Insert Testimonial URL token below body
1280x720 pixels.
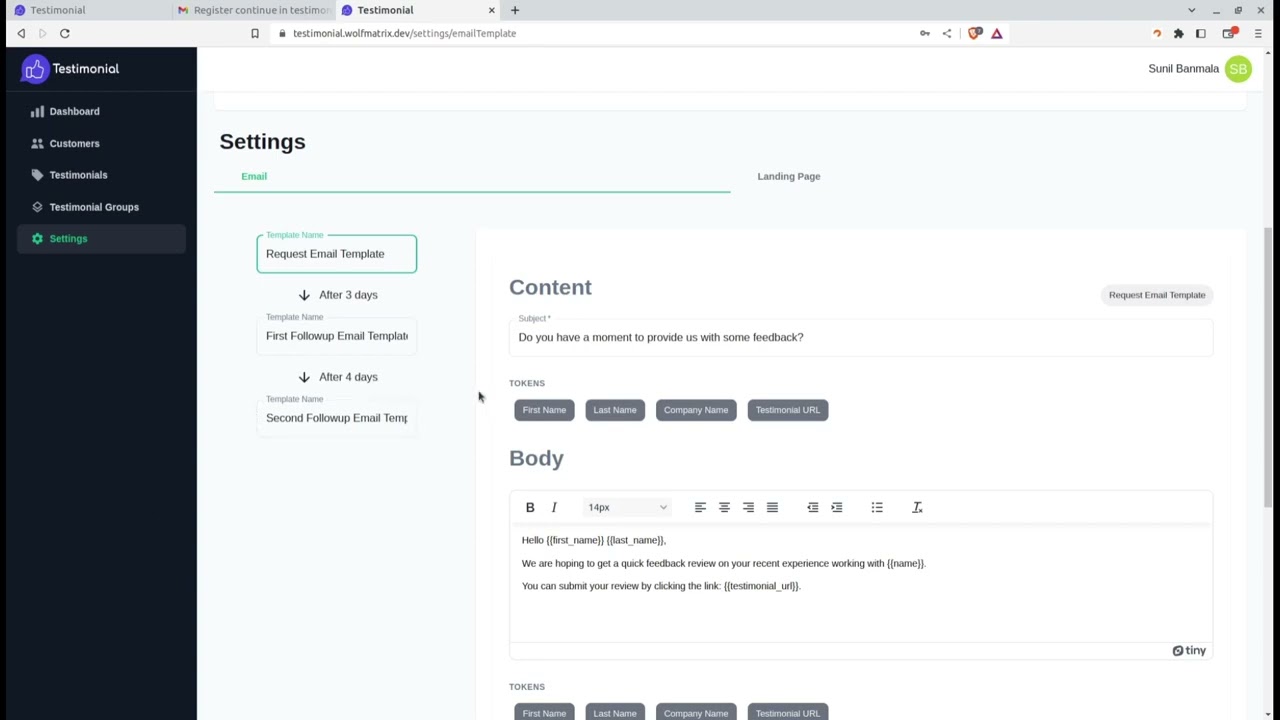(x=788, y=712)
